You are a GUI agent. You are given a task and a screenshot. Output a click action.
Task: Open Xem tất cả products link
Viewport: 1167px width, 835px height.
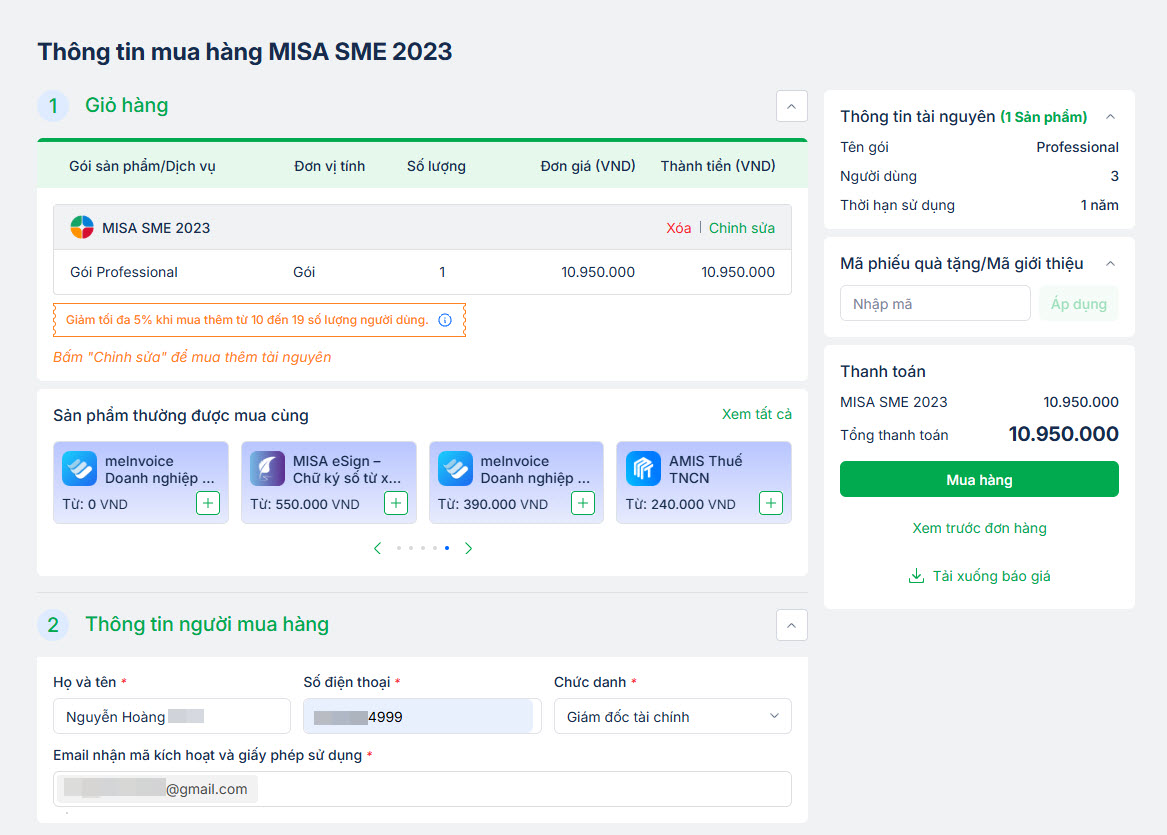coord(756,414)
